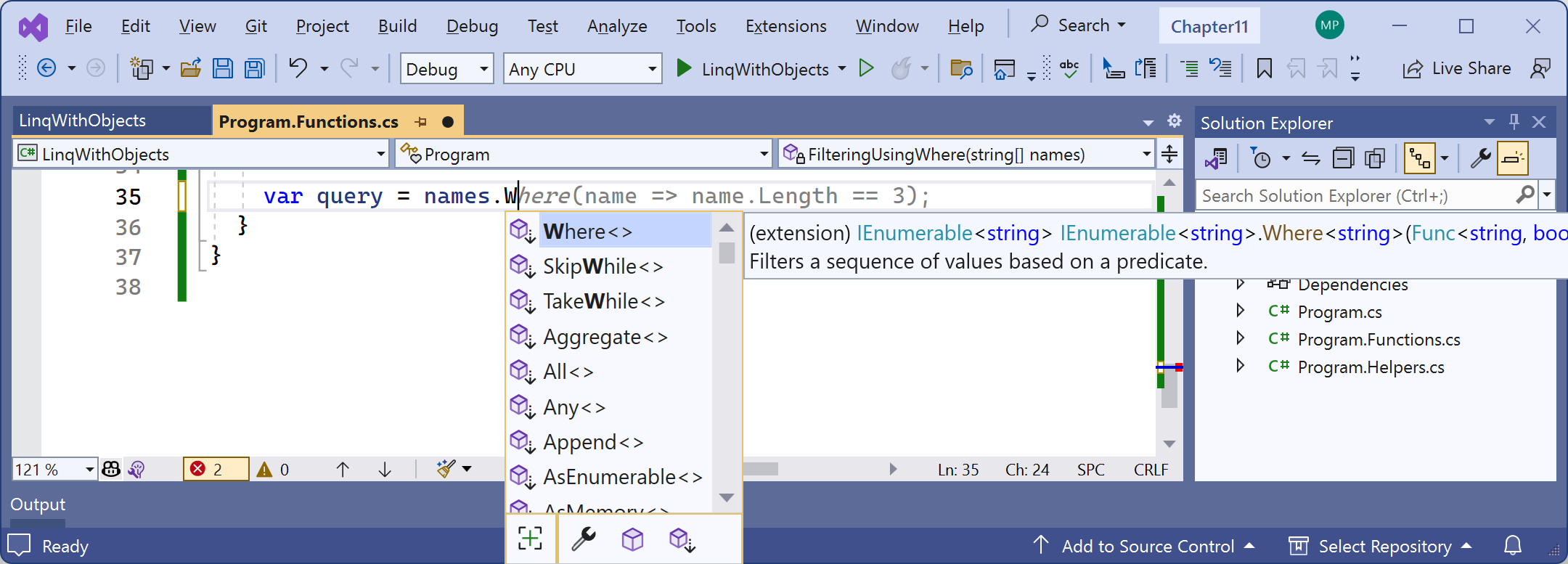
Task: Click the send feedback person icon
Action: click(x=1540, y=69)
